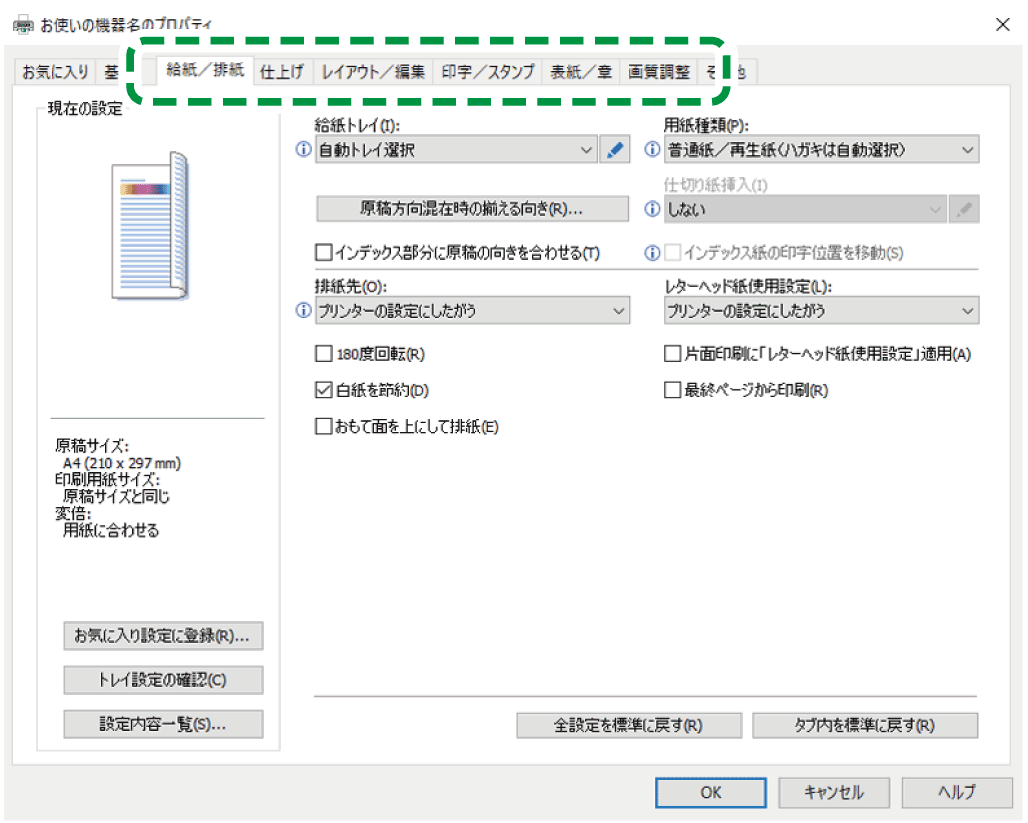This screenshot has width=1028, height=823.
Task: Enable the 180度回転 checkbox
Action: pyautogui.click(x=323, y=353)
